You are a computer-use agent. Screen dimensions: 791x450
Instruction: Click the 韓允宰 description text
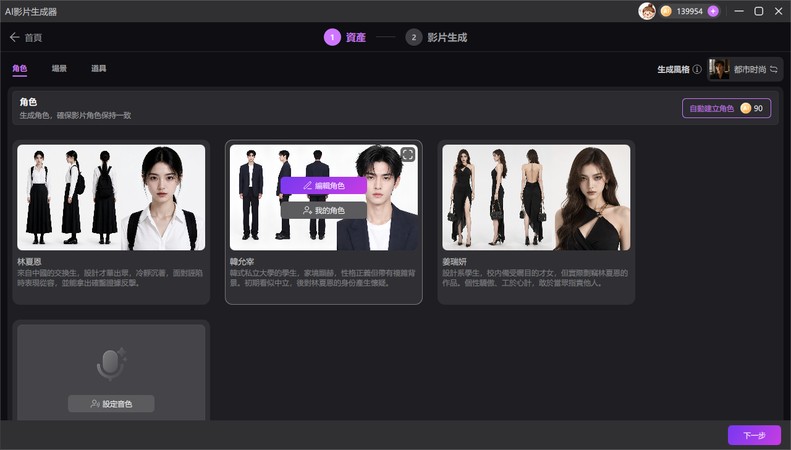323,278
